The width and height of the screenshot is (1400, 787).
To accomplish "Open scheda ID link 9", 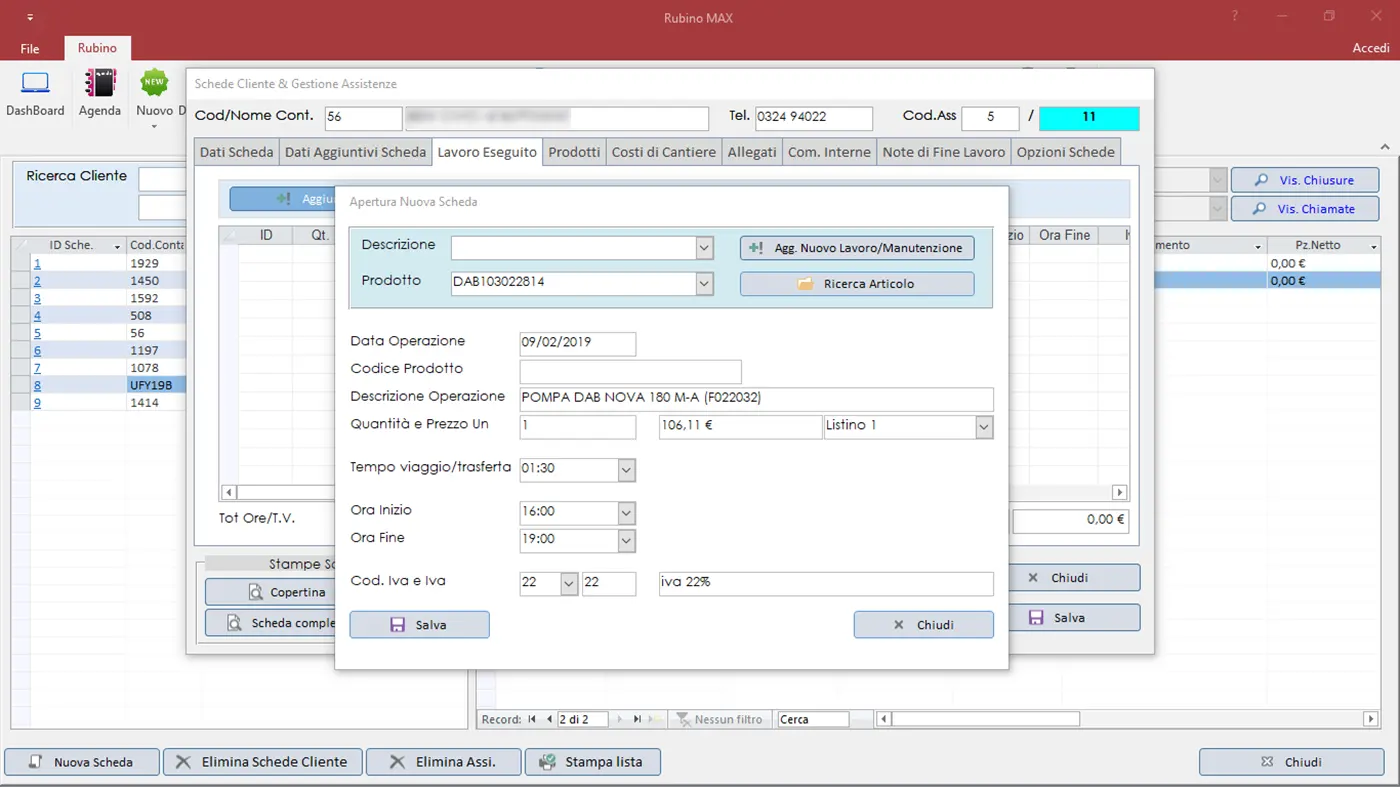I will pos(38,403).
